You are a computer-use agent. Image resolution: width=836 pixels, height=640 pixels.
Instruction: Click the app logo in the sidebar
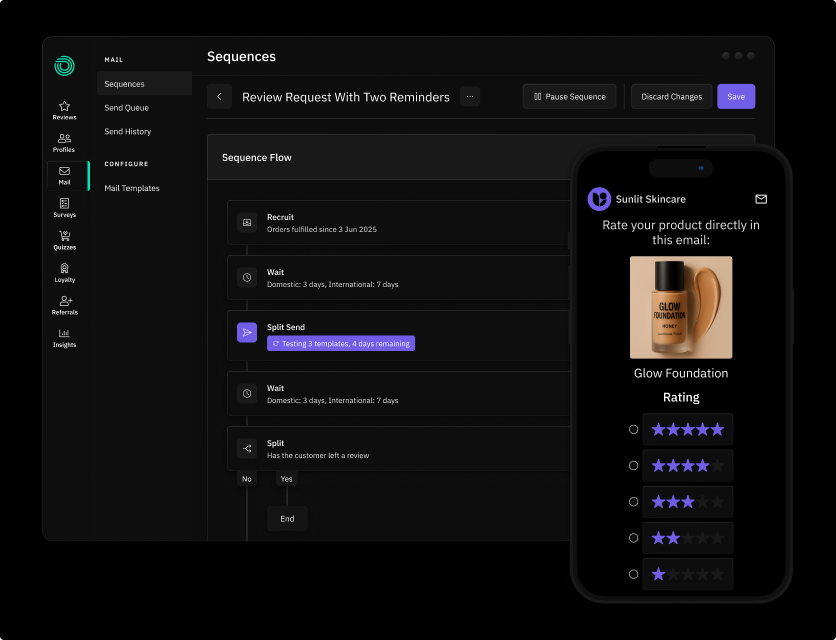63,64
